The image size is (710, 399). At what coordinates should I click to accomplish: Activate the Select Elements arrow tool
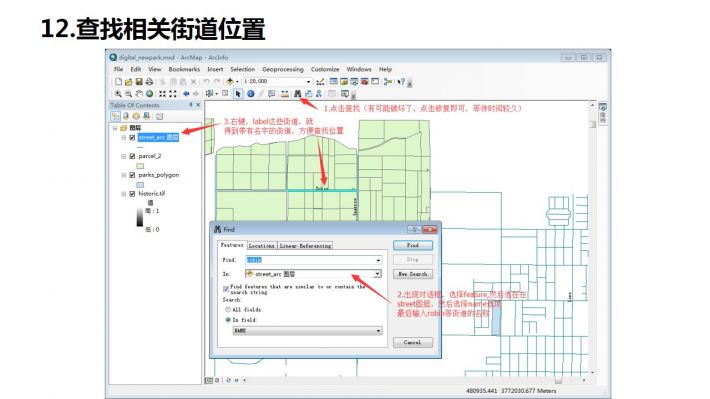coord(238,94)
